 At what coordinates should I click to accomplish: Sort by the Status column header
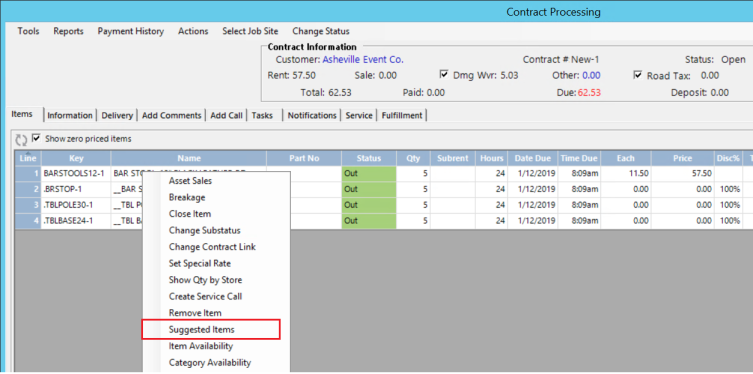[369, 158]
